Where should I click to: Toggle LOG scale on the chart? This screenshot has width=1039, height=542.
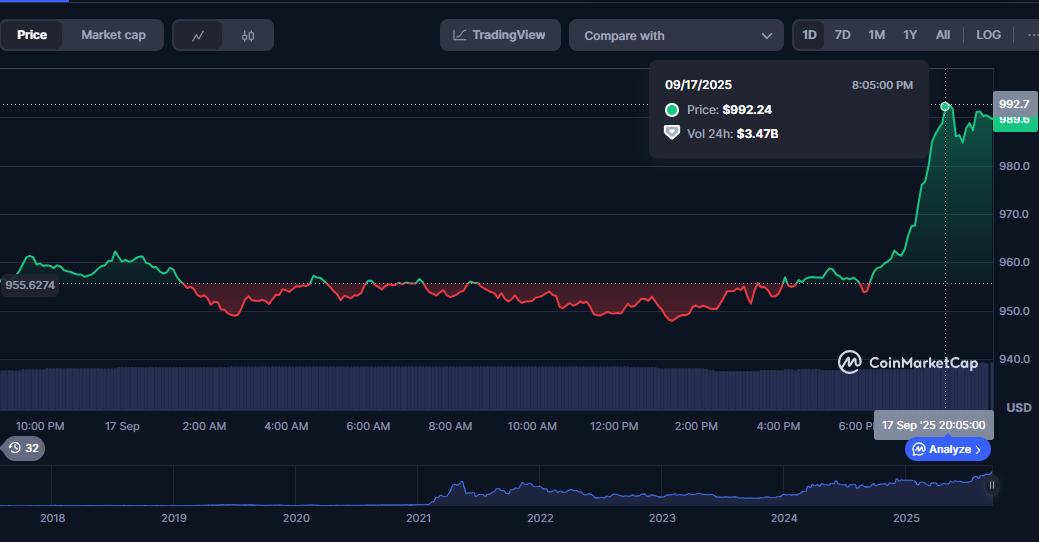pyautogui.click(x=988, y=35)
